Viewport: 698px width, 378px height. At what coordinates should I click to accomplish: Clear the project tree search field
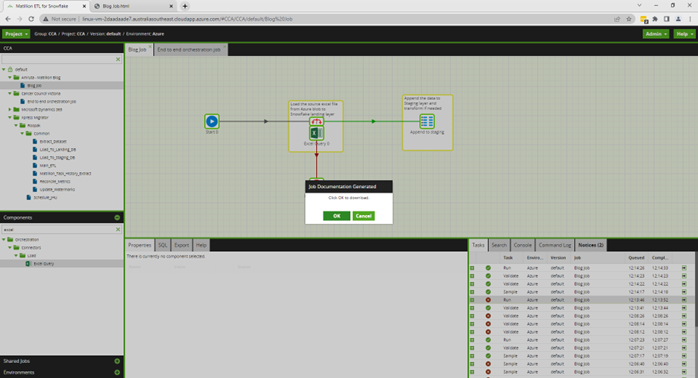tap(118, 59)
